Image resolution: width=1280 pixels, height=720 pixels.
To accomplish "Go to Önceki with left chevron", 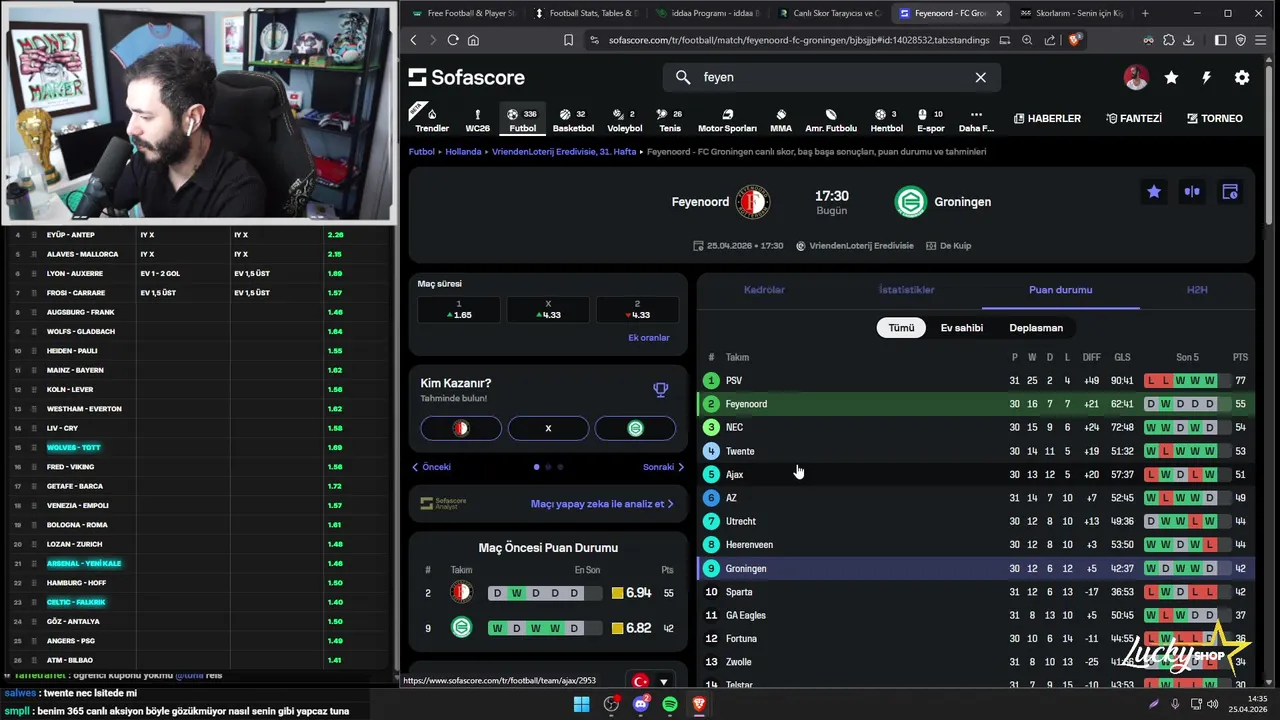I will coord(432,467).
